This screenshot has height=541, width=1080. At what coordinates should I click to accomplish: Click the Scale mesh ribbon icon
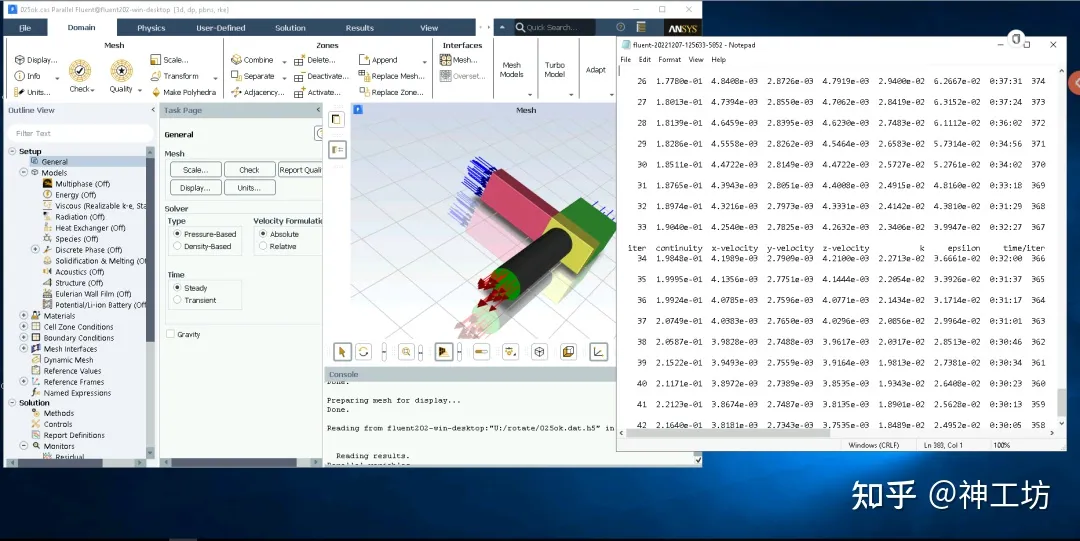(x=156, y=60)
